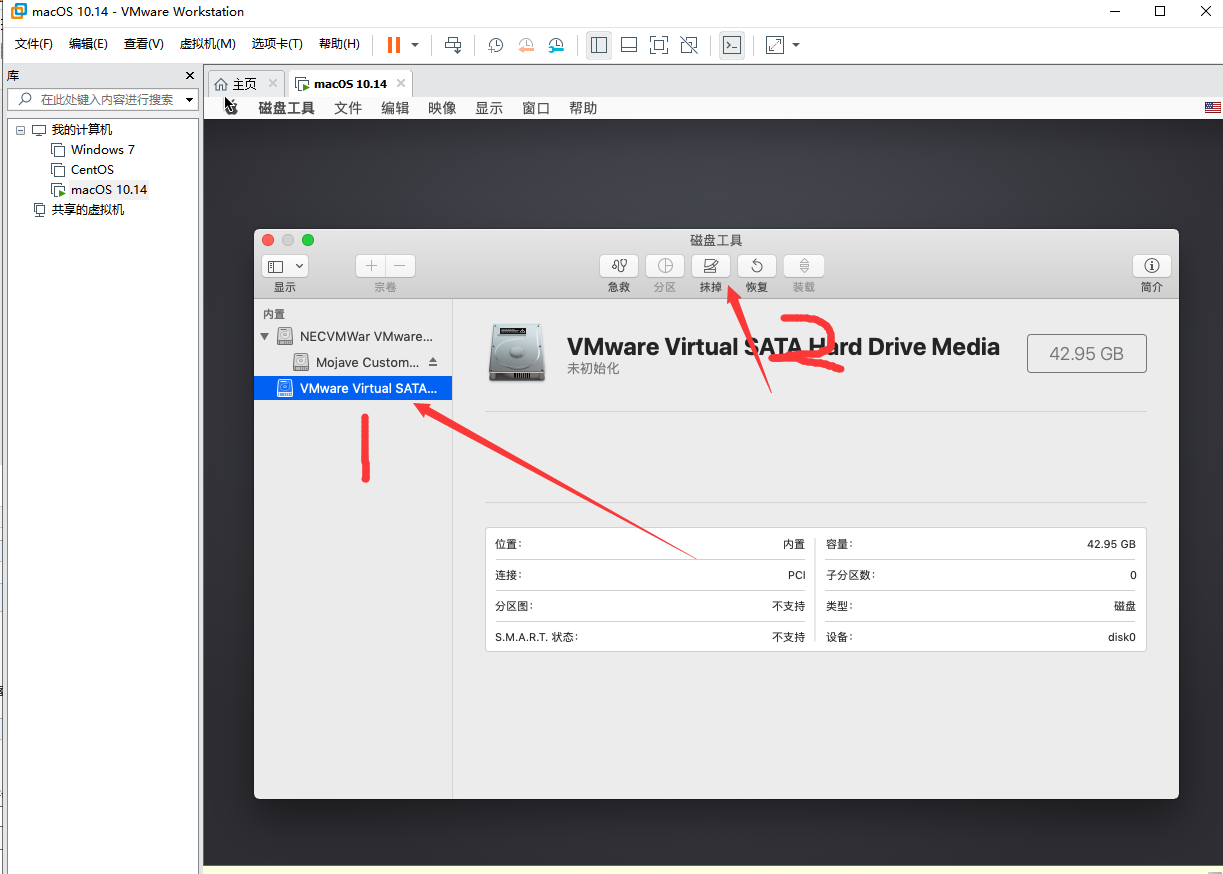Click the 42.95 GB capacity box
1223x874 pixels.
tap(1087, 353)
